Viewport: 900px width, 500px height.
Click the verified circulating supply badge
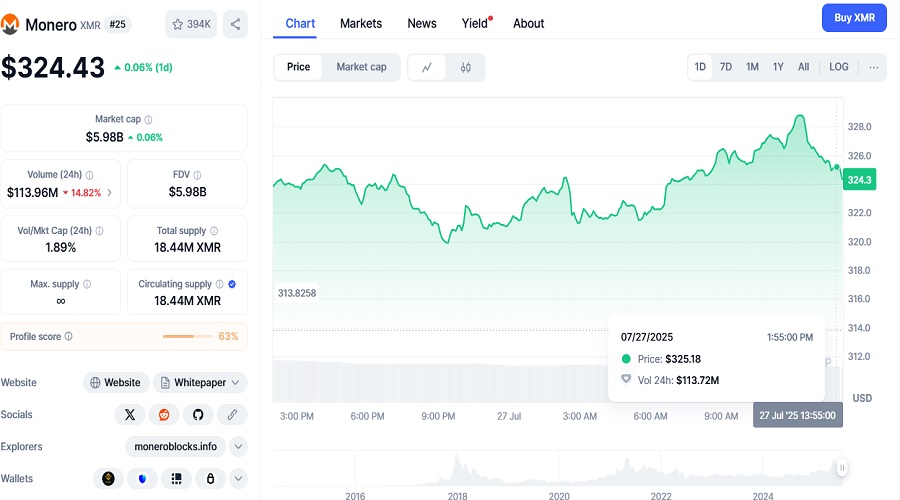pos(232,284)
